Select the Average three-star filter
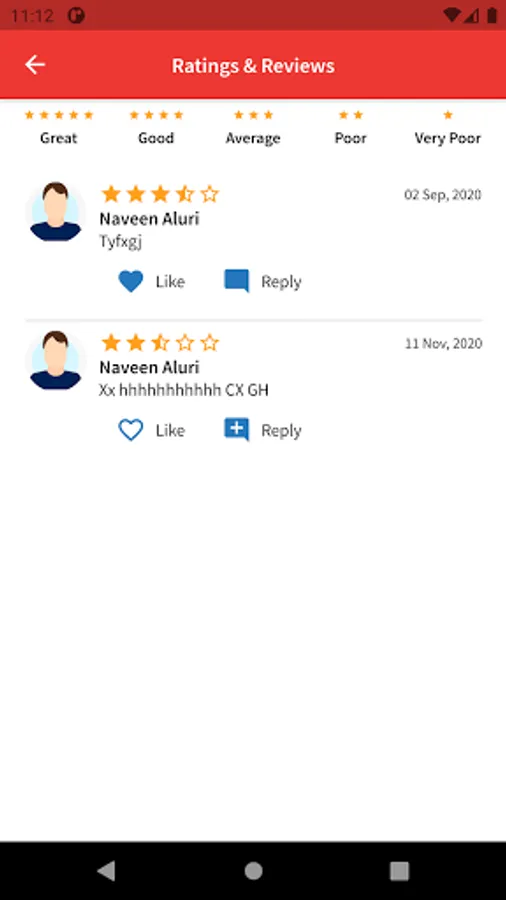506x900 pixels. tap(253, 127)
